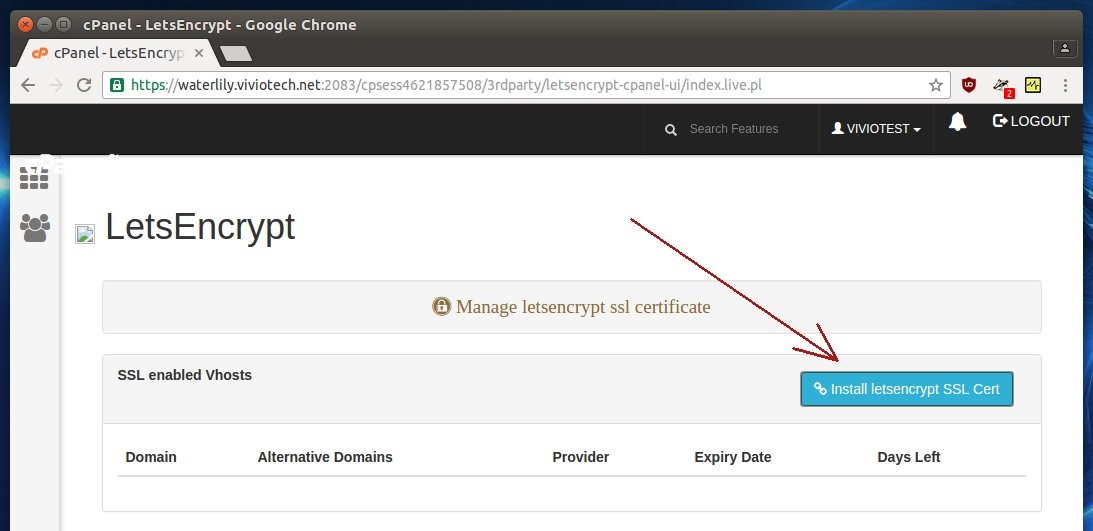Click Chrome's forward arrow
Image resolution: width=1093 pixels, height=531 pixels.
pyautogui.click(x=56, y=85)
